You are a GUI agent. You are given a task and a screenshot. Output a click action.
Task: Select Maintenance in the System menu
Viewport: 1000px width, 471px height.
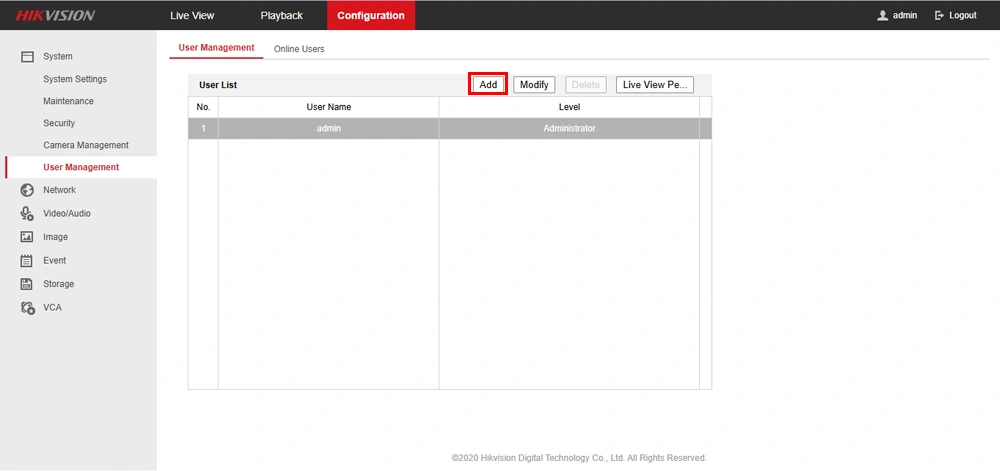click(x=68, y=101)
